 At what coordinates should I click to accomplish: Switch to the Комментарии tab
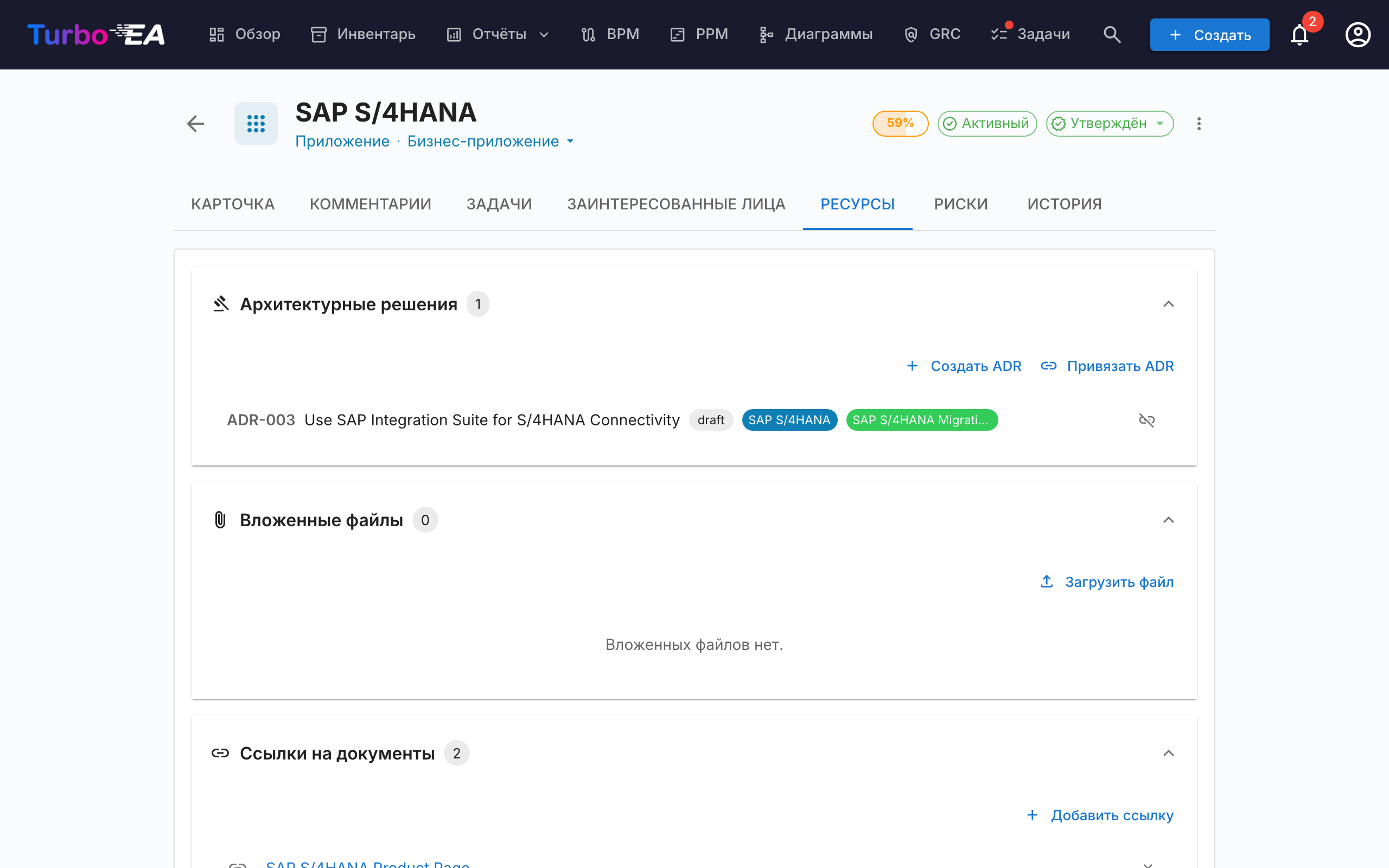370,204
